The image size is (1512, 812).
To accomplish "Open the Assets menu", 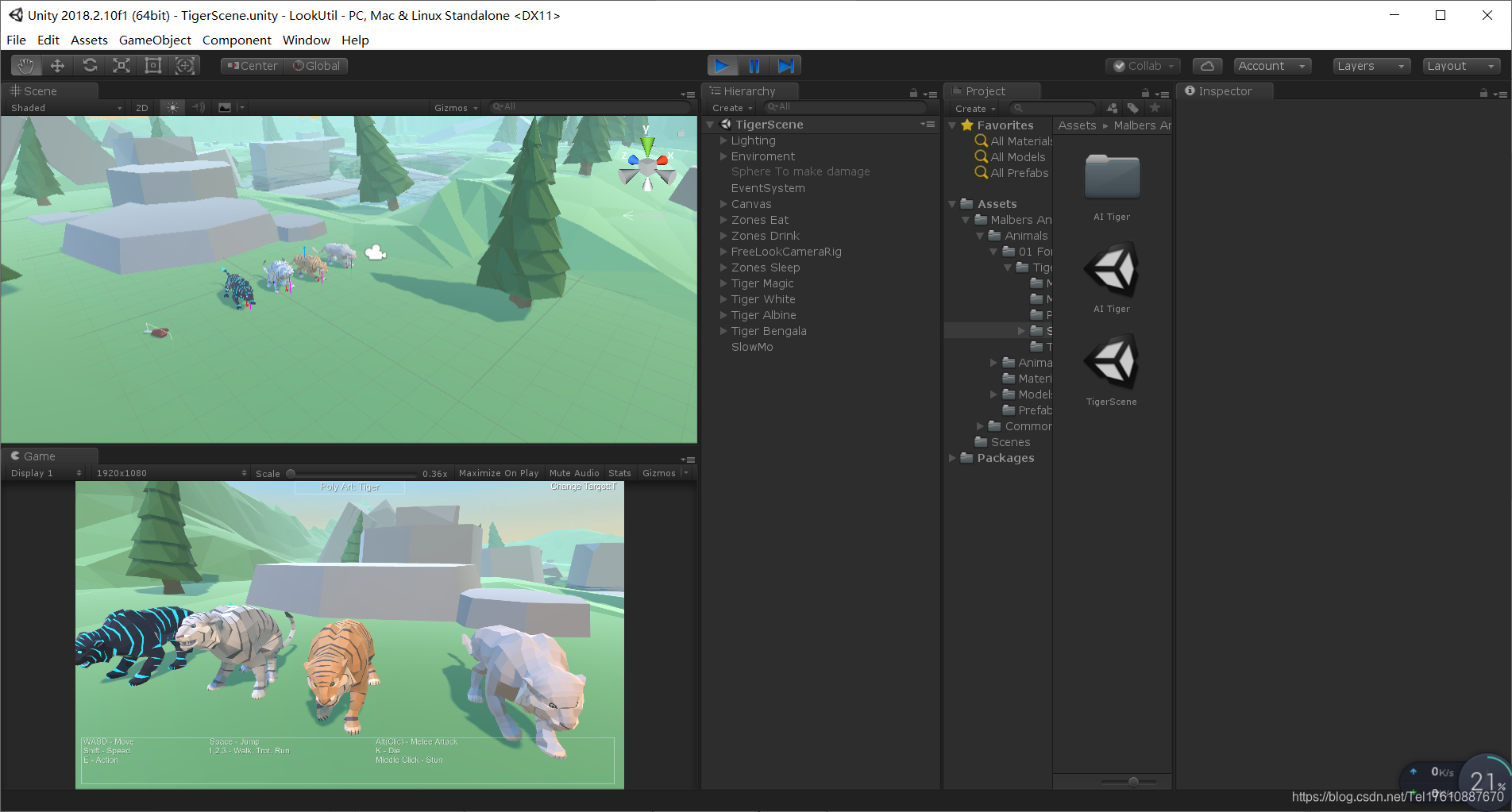I will point(89,40).
